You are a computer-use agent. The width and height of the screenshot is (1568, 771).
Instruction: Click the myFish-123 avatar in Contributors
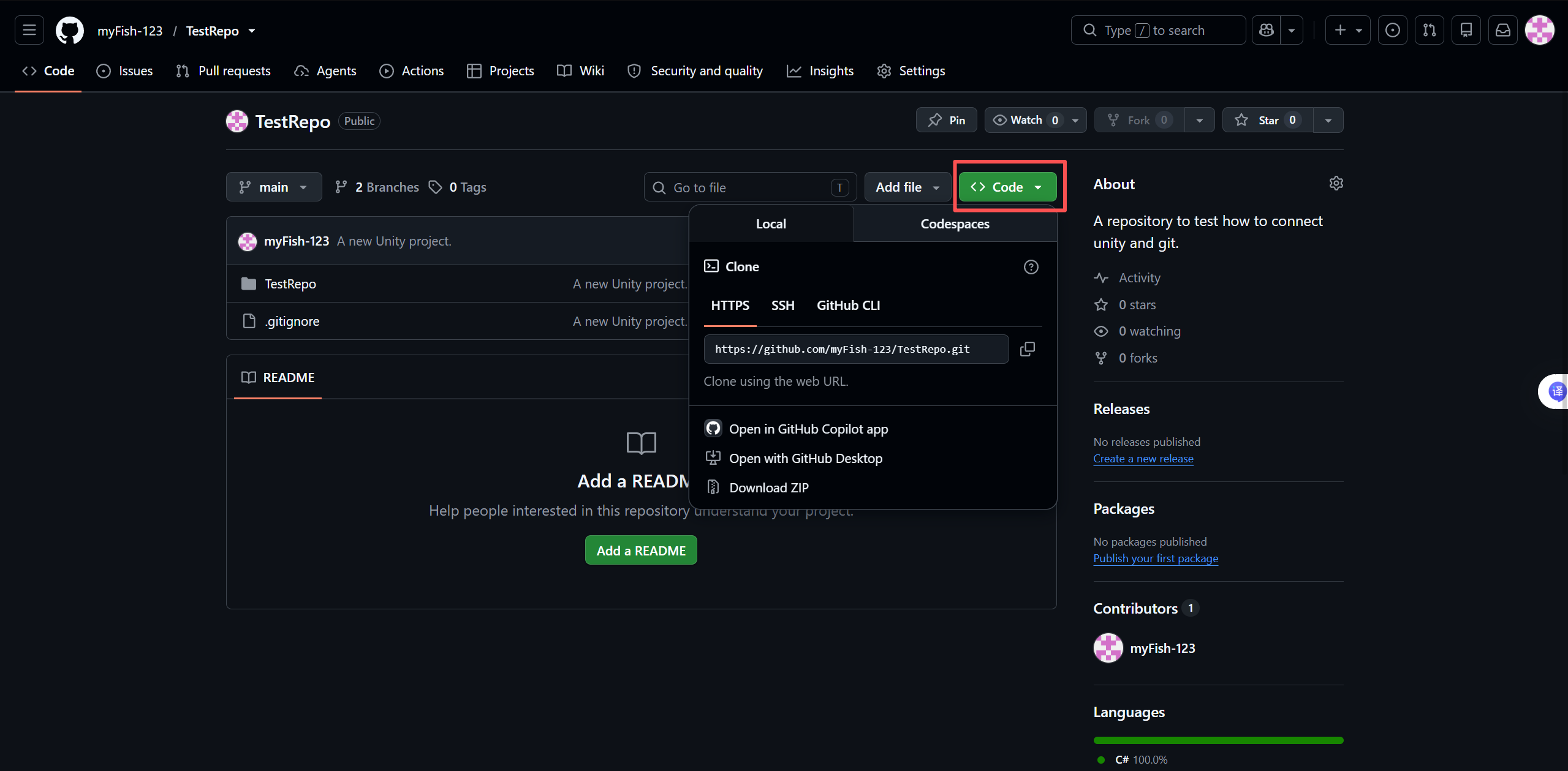point(1108,648)
